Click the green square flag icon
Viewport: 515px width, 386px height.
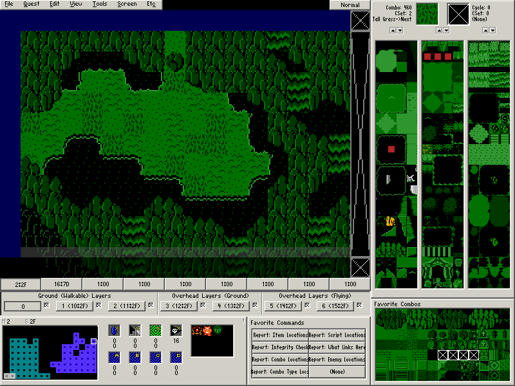pos(155,330)
